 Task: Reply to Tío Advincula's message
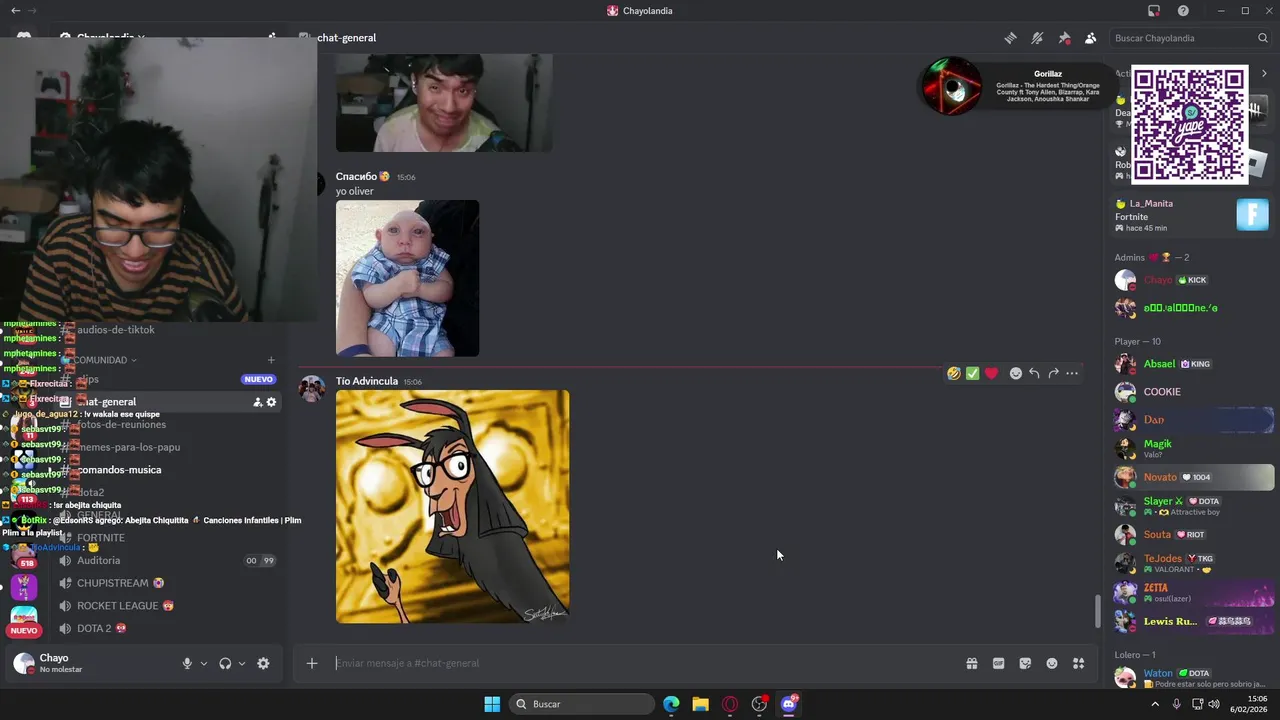[x=1034, y=373]
